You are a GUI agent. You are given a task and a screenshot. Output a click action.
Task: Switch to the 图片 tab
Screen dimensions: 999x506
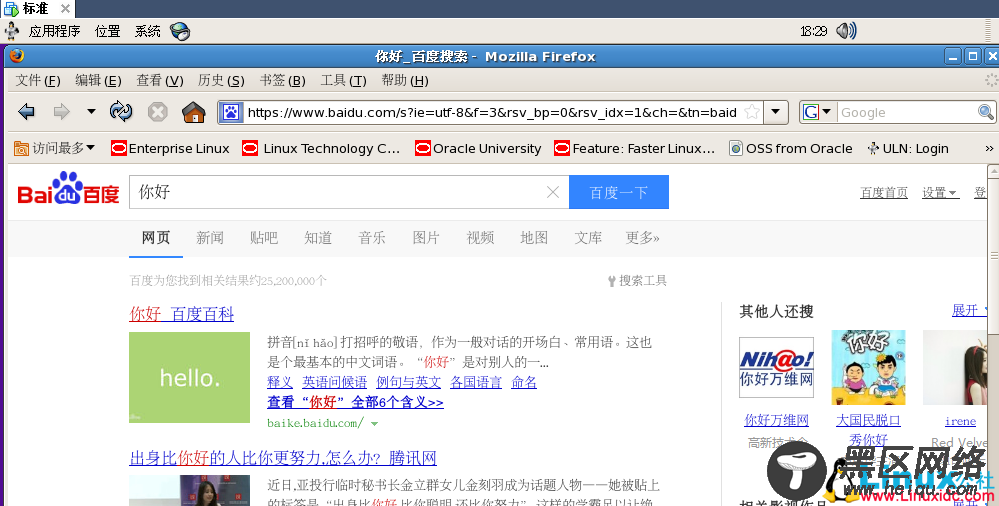click(426, 238)
